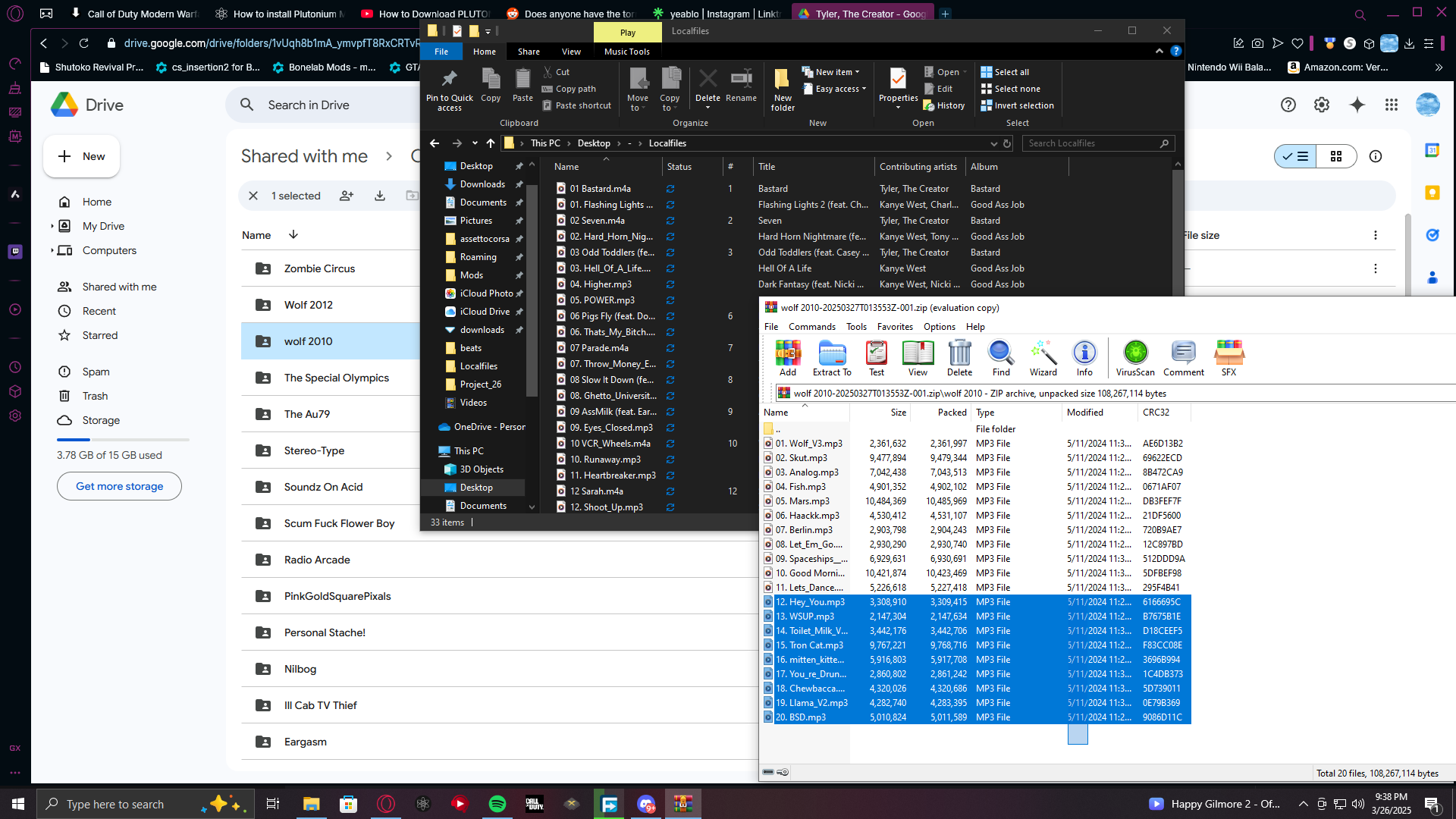The height and width of the screenshot is (819, 1456).
Task: Open the Commands menu in WinRAR
Action: pyautogui.click(x=811, y=327)
